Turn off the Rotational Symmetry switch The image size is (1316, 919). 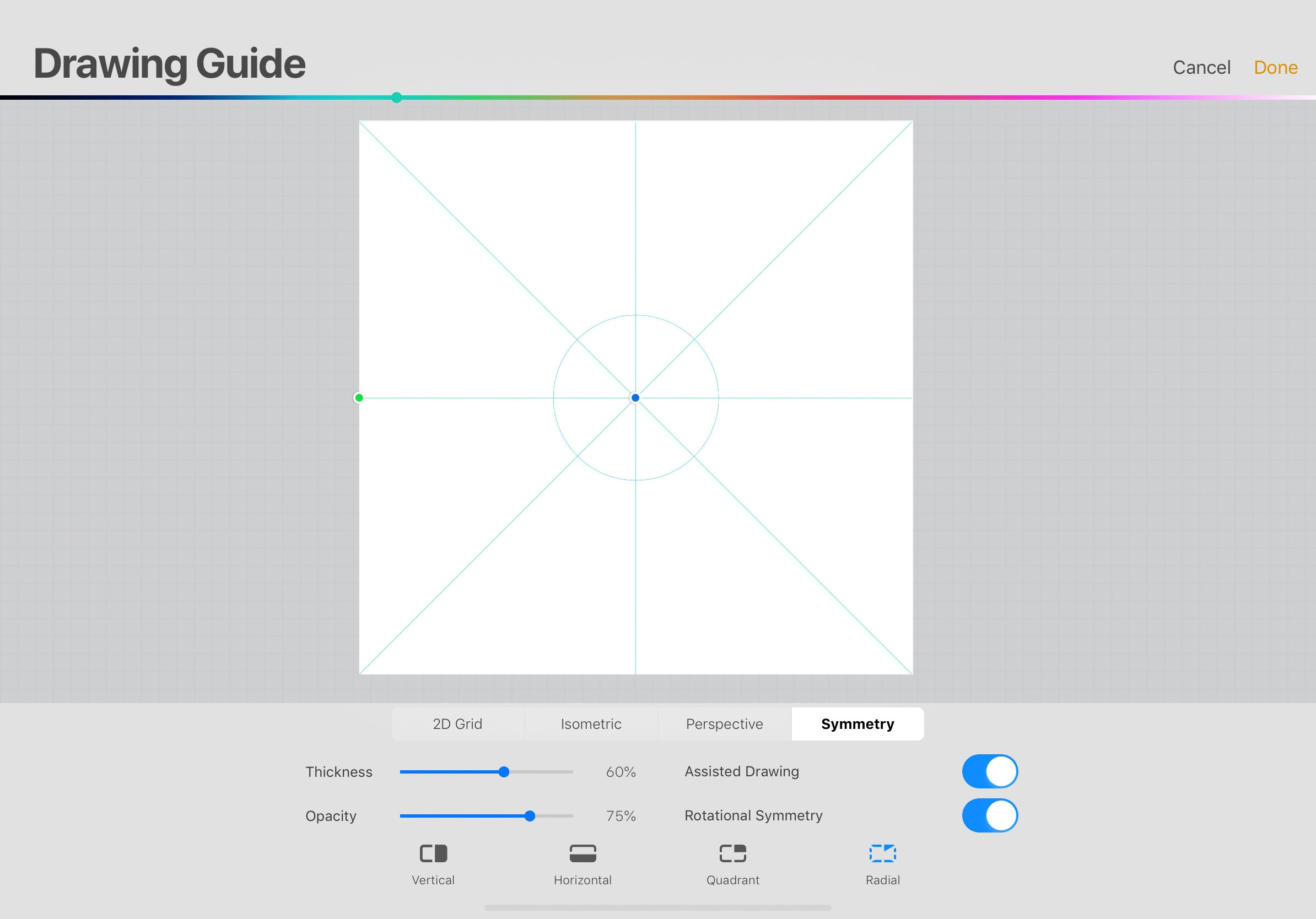click(x=989, y=815)
